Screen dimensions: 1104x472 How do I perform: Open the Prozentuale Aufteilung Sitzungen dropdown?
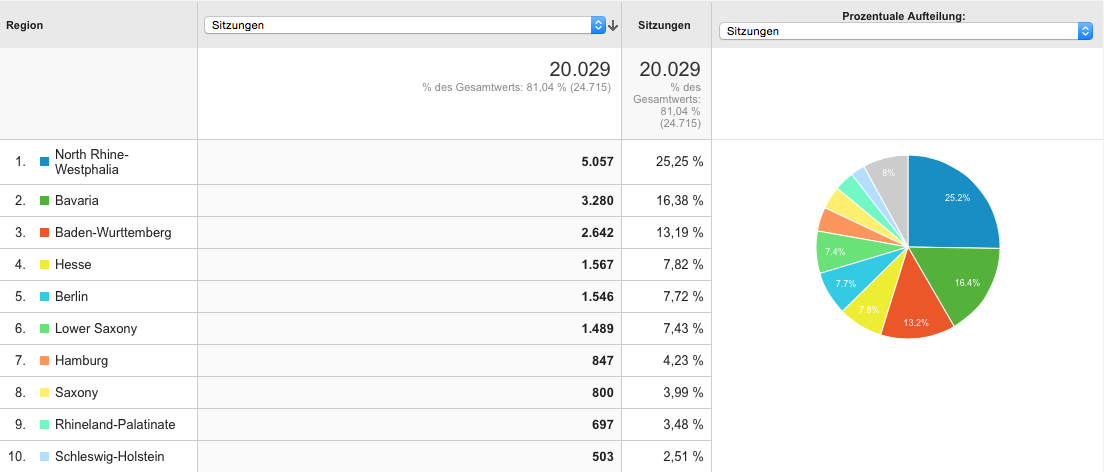click(x=905, y=31)
